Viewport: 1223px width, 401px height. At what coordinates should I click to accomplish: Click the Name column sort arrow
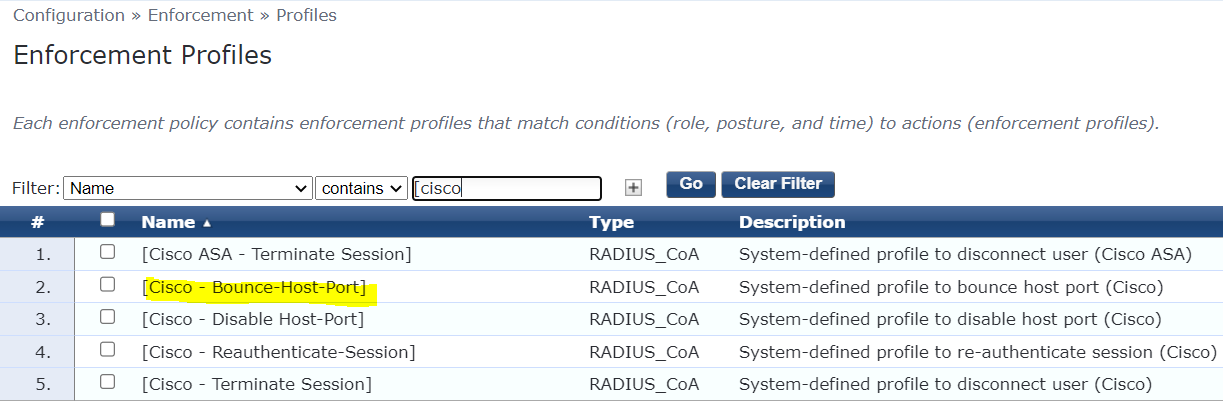pos(207,223)
